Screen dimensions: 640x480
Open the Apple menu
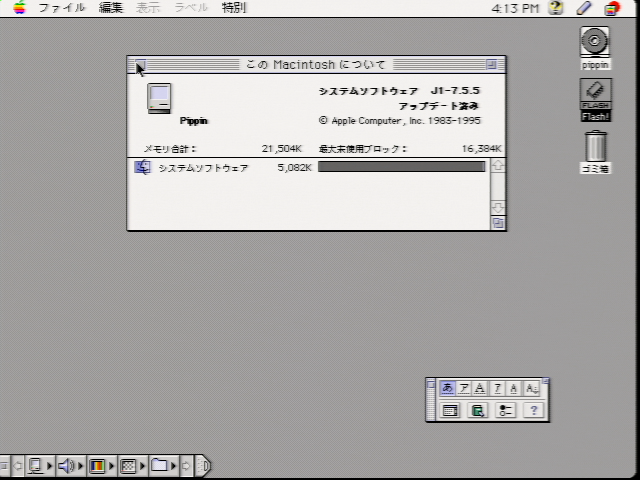coord(19,7)
